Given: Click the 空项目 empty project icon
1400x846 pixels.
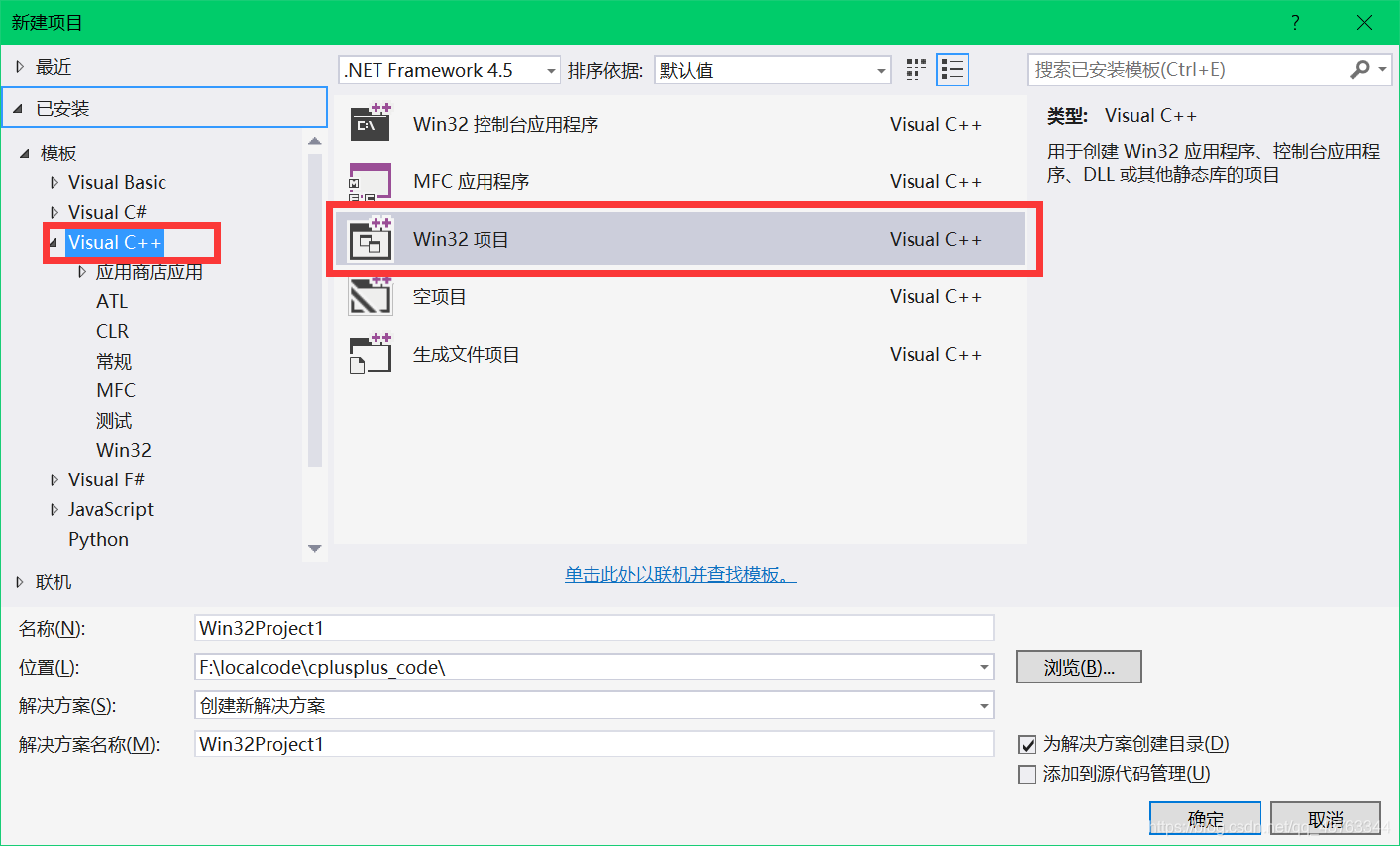Looking at the screenshot, I should tap(371, 296).
